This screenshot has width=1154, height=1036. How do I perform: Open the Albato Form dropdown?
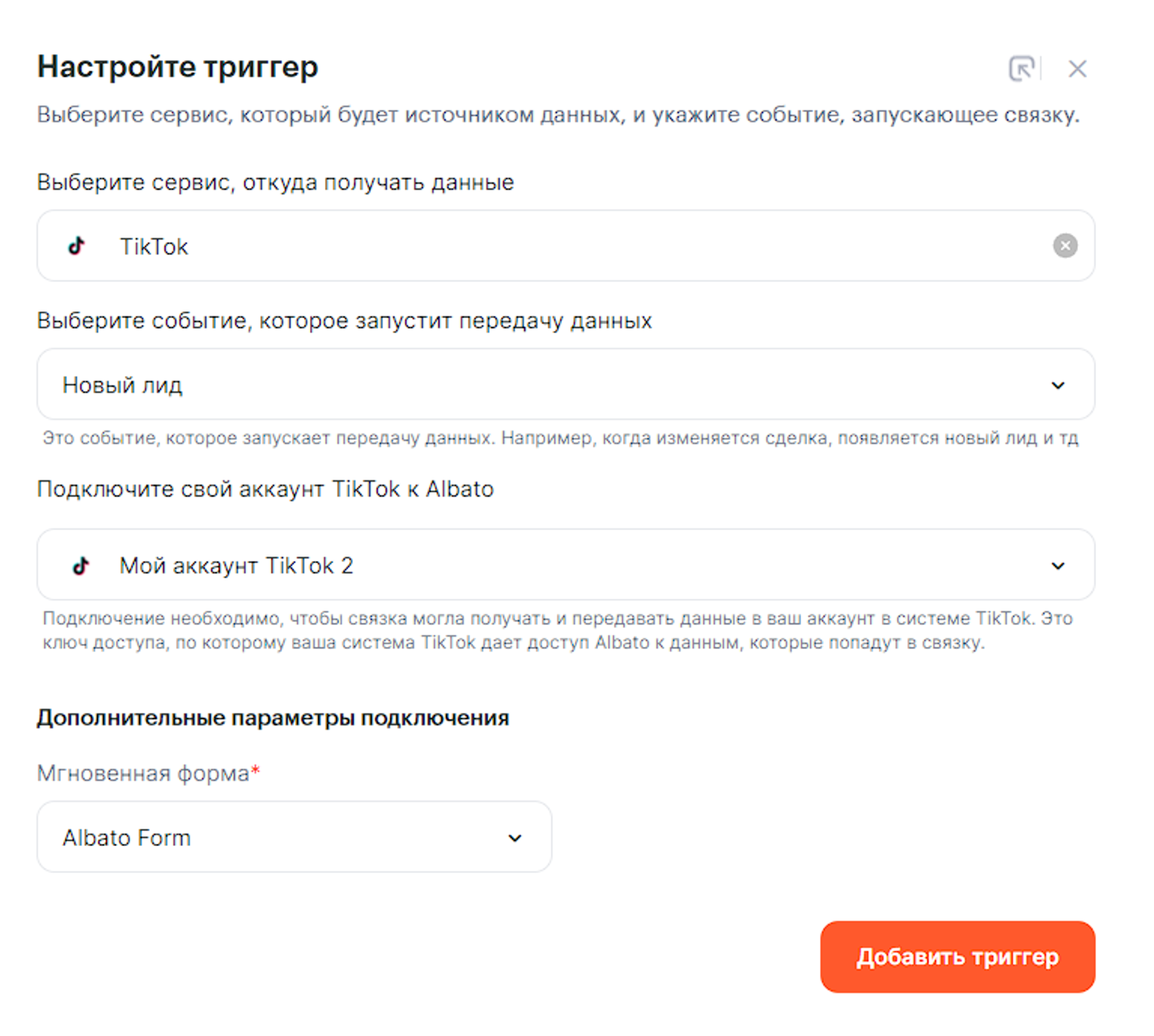[287, 837]
